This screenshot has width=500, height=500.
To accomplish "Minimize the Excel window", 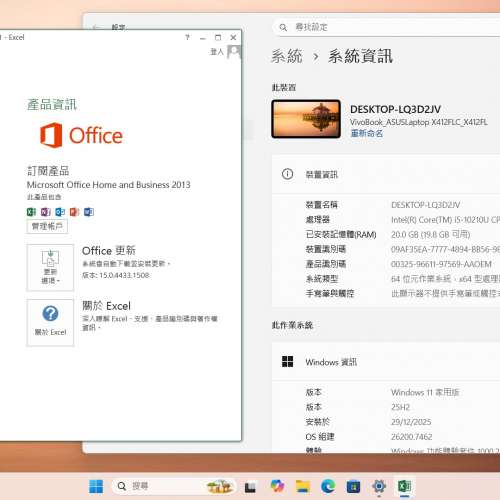I will tap(203, 38).
